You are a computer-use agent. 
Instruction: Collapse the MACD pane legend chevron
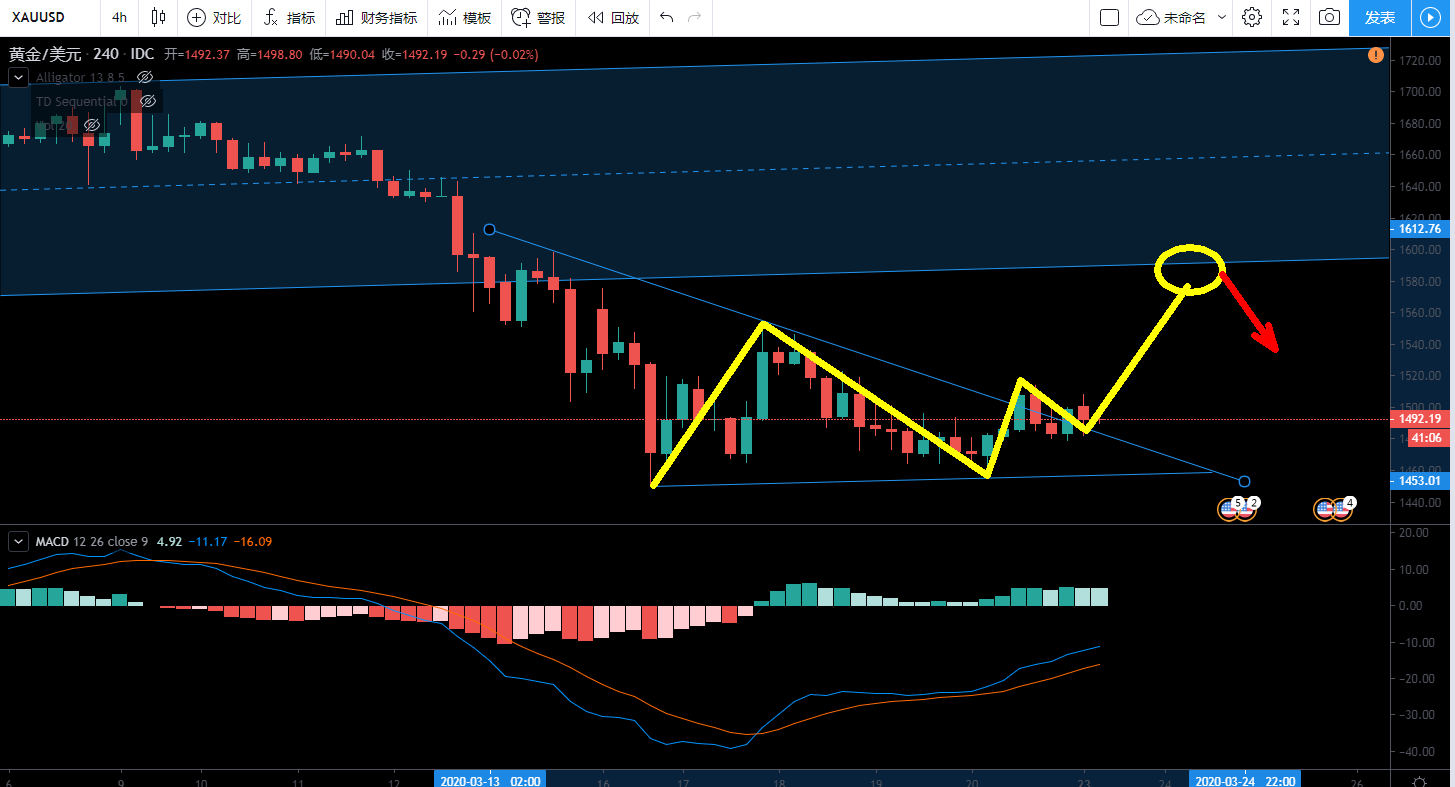click(x=18, y=541)
